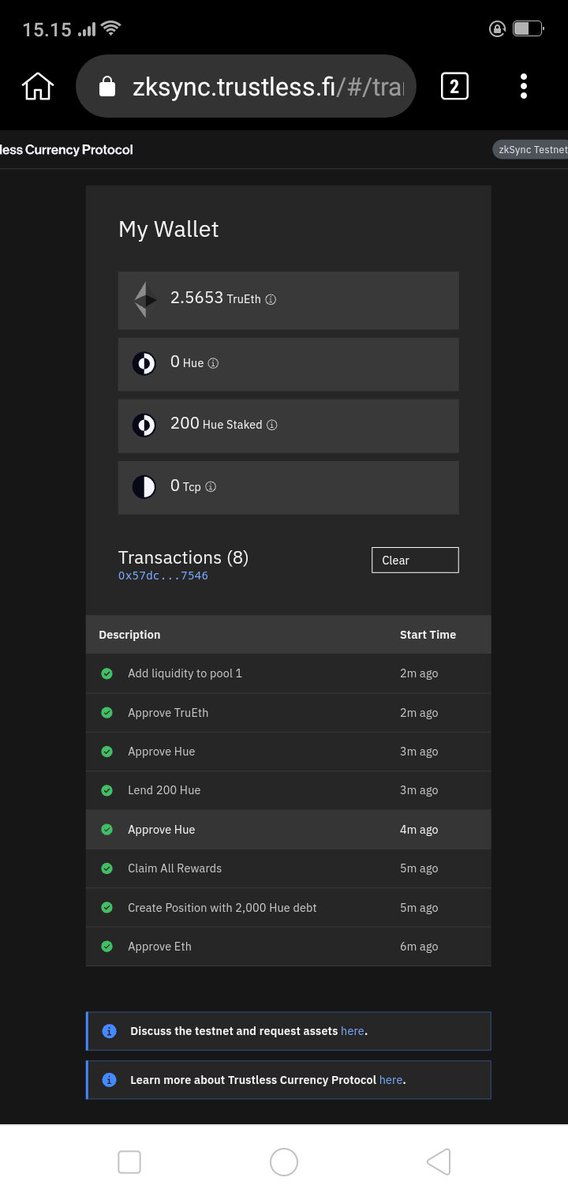The width and height of the screenshot is (568, 1200).
Task: Show info icon next to 0 Hue
Action: coord(213,364)
